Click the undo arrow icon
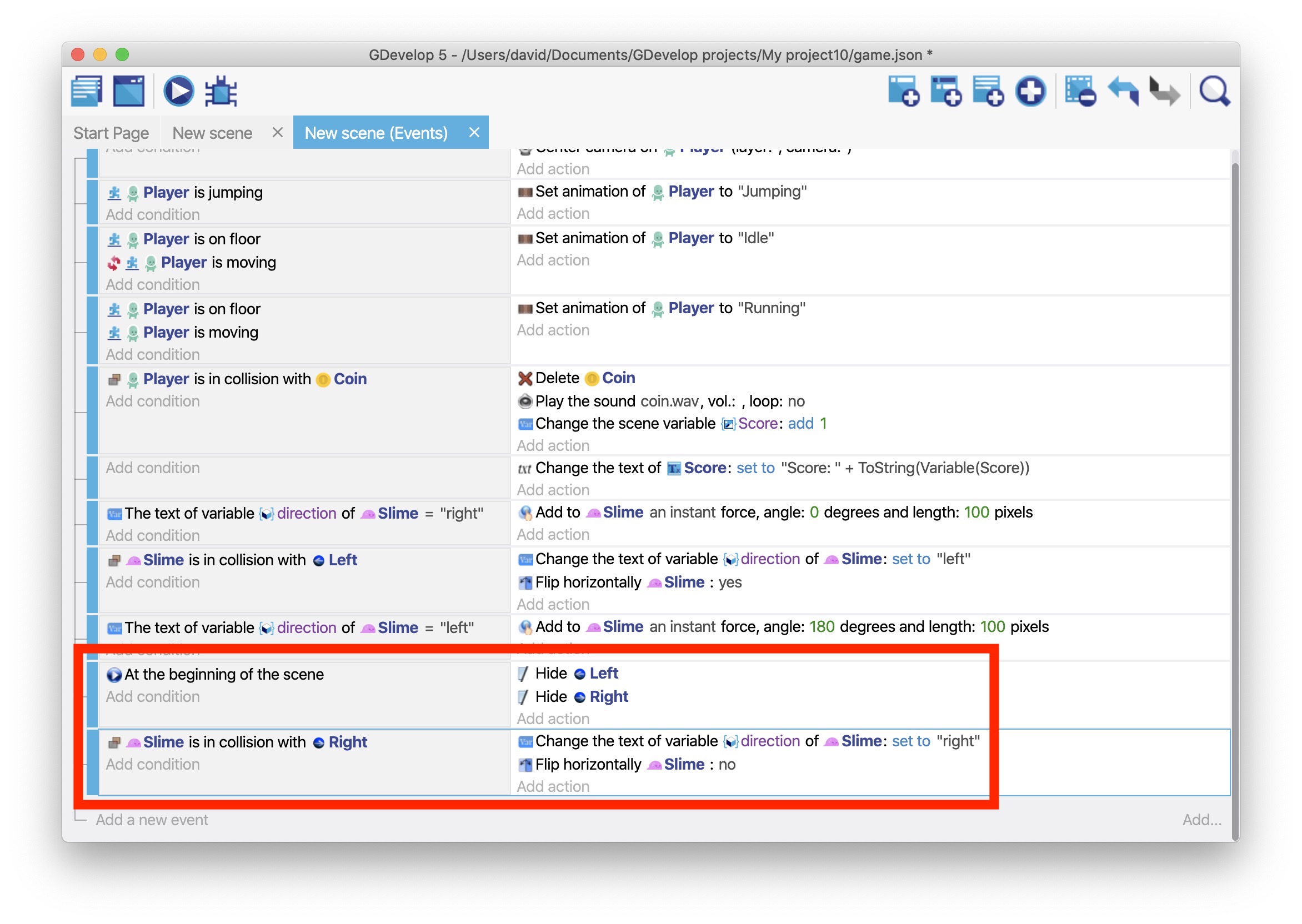 [x=1123, y=91]
